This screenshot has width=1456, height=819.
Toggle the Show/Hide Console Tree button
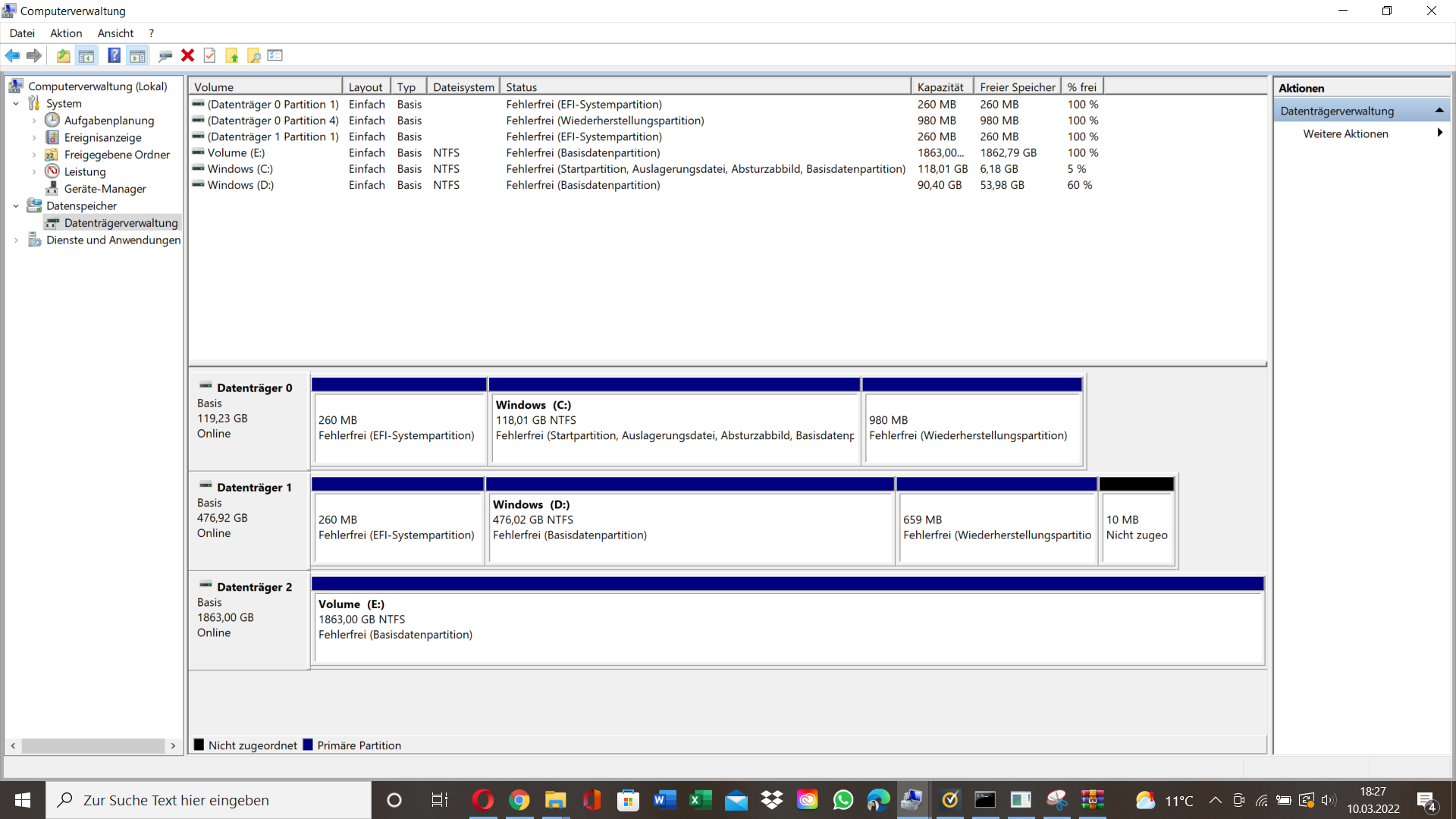coord(86,55)
